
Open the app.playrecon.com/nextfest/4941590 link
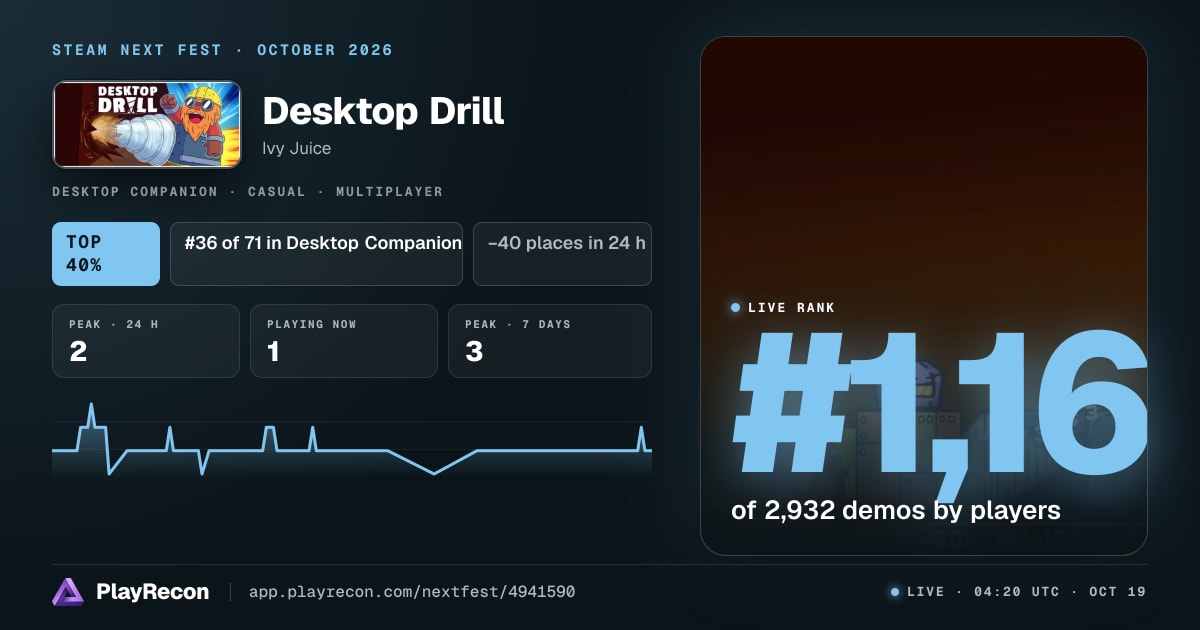411,592
